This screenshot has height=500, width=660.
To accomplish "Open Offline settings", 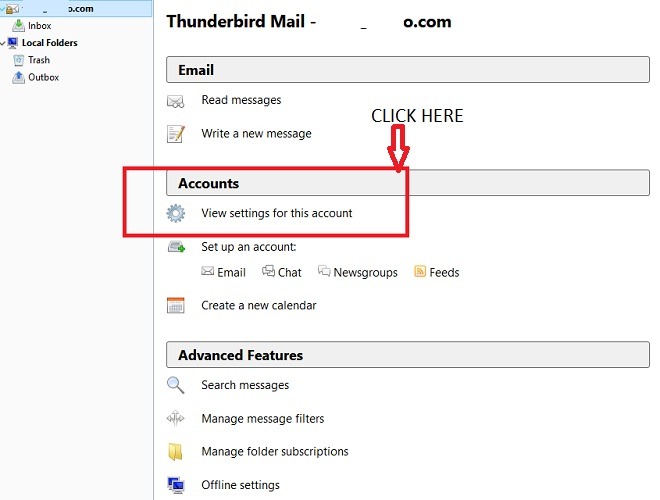I will 240,485.
